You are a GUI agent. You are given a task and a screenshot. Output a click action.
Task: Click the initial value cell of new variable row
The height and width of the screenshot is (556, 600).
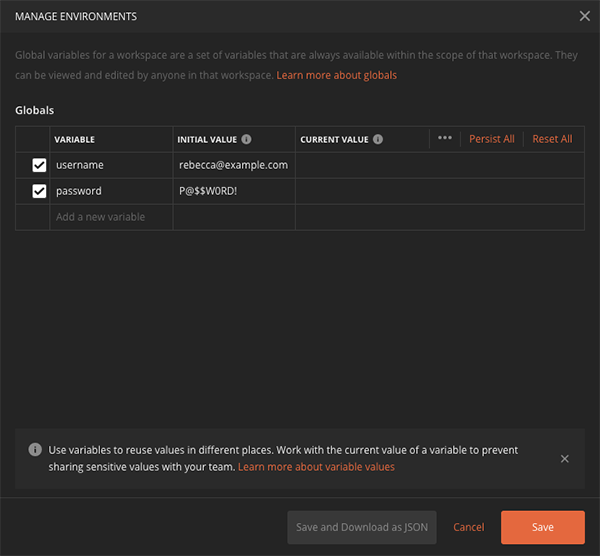234,217
